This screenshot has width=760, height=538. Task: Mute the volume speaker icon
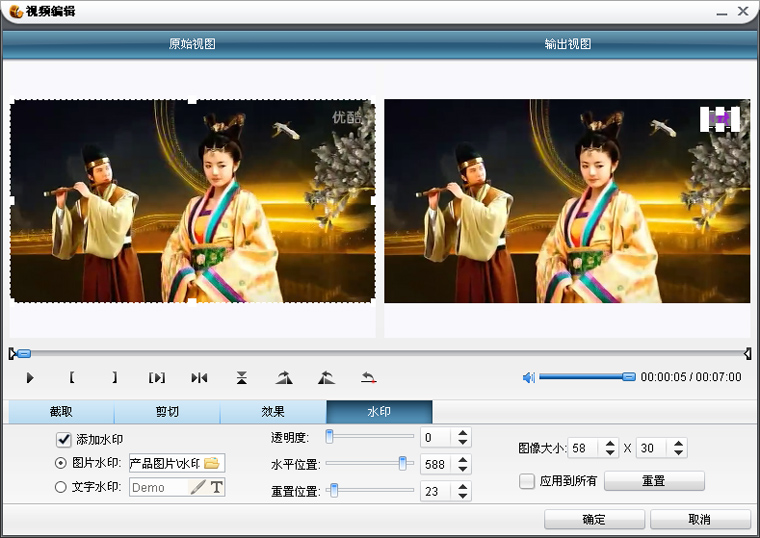[x=529, y=377]
